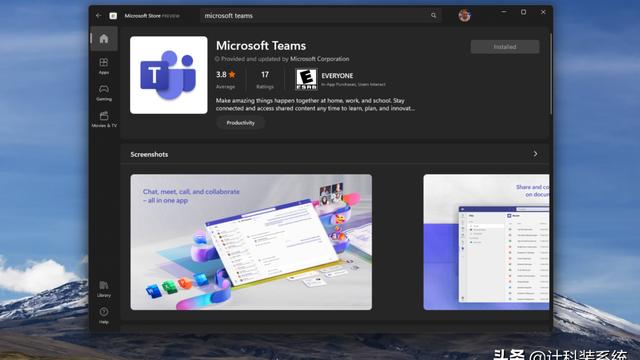Expand Screenshots with the chevron arrow
Viewport: 640px width, 360px height.
coord(535,154)
